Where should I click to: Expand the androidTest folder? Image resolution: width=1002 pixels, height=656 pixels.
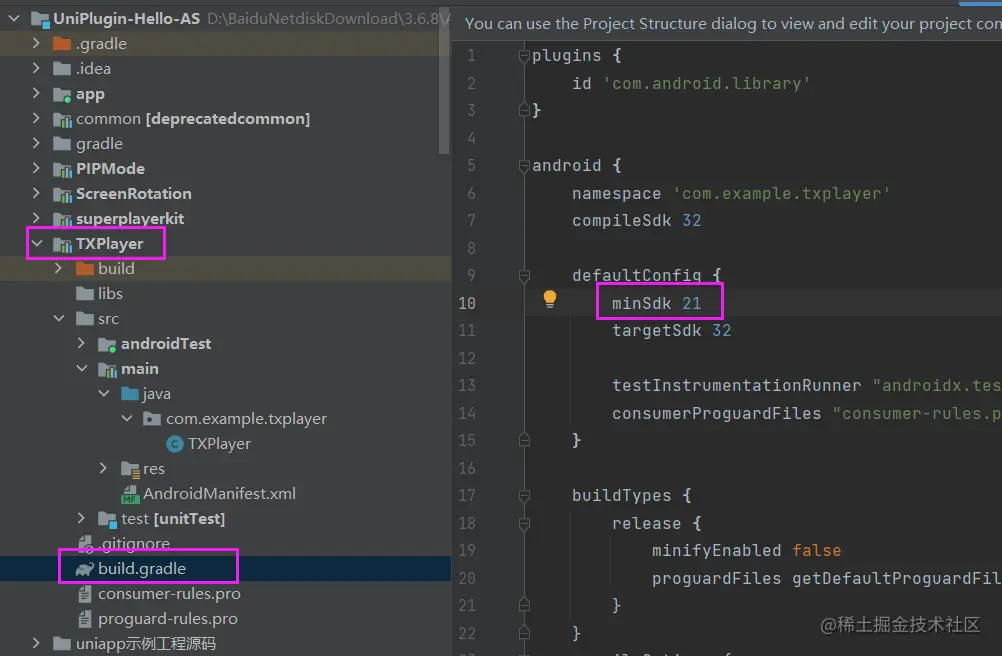(x=81, y=343)
